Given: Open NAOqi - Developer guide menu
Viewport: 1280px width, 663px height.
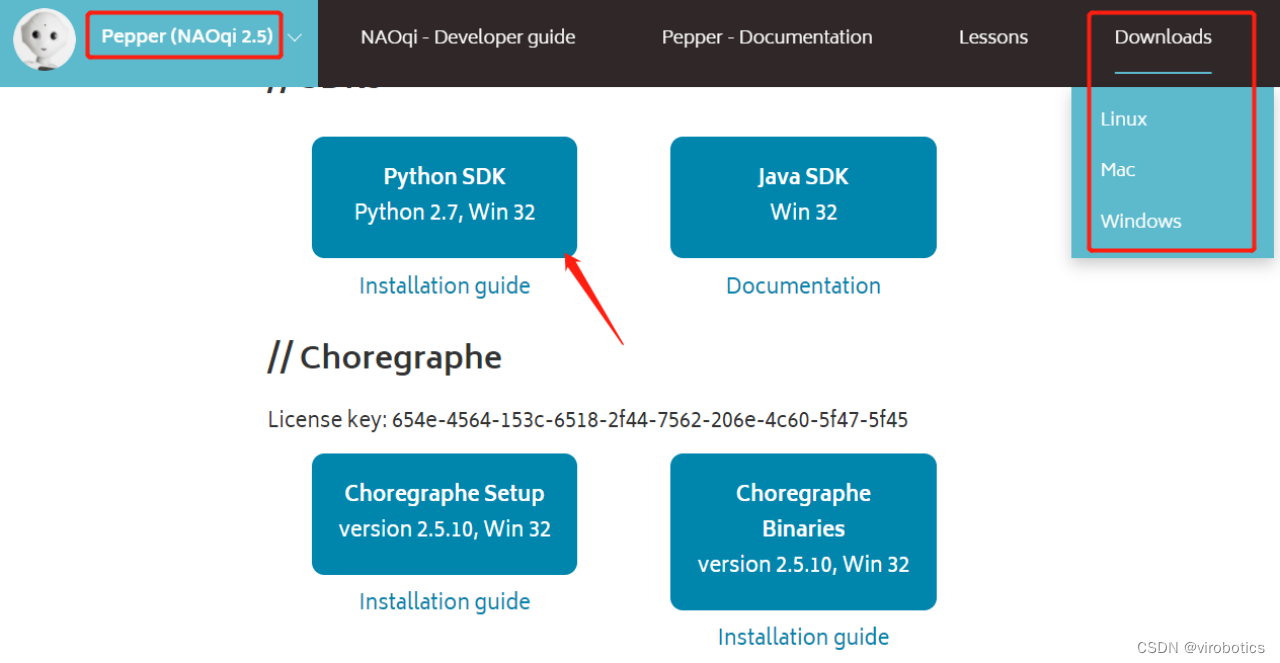Looking at the screenshot, I should pos(468,37).
